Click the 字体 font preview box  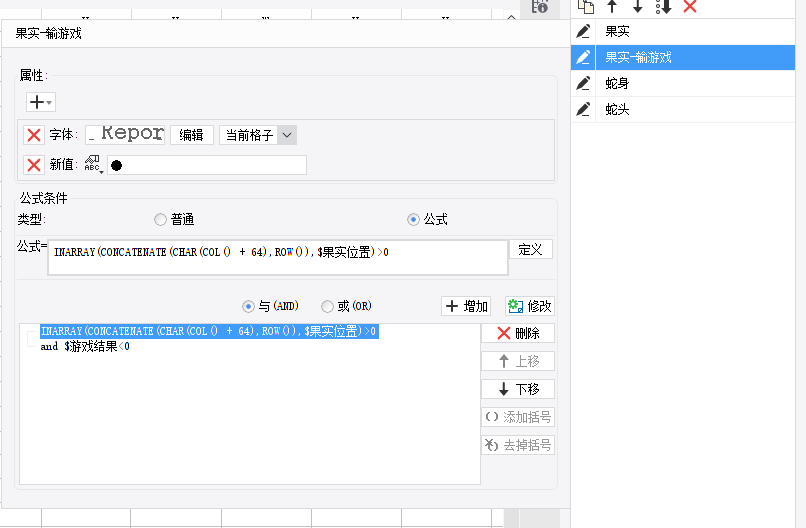coord(125,135)
